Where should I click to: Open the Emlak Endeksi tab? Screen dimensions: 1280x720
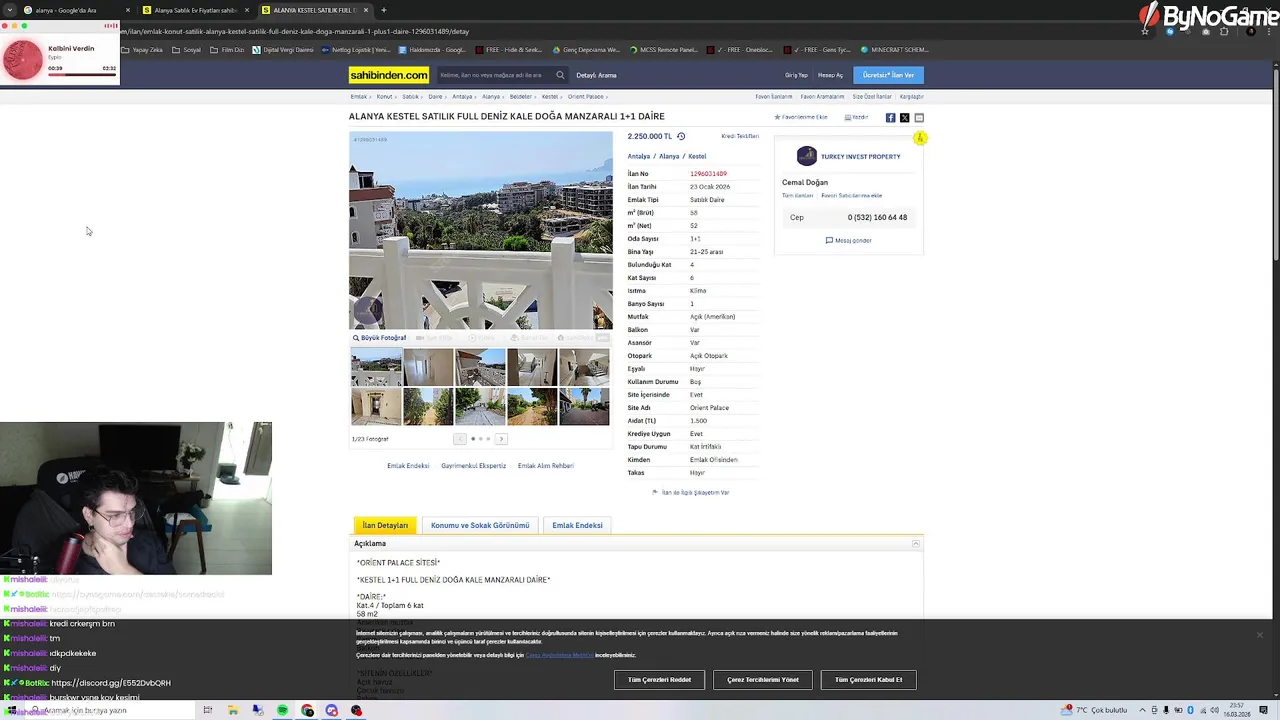coord(577,525)
